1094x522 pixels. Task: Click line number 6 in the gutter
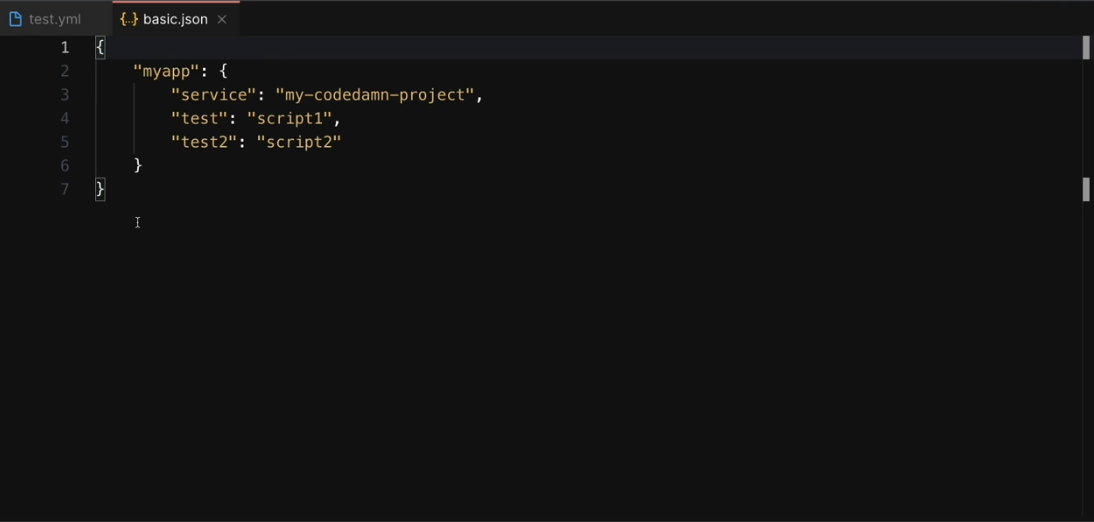click(x=65, y=165)
